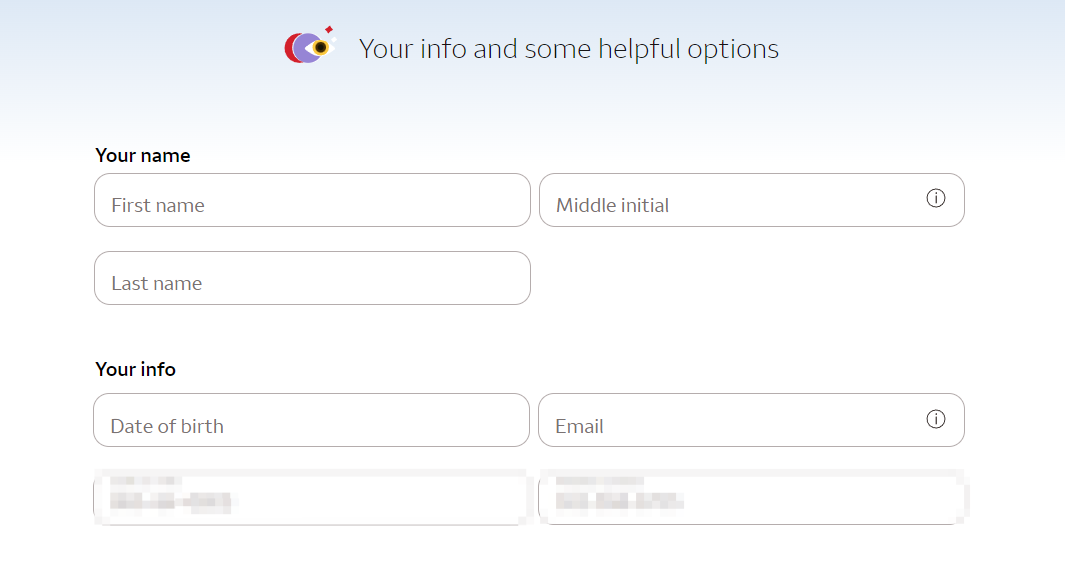Image resolution: width=1065 pixels, height=561 pixels.
Task: Open the Middle initial info tooltip icon
Action: click(x=935, y=198)
